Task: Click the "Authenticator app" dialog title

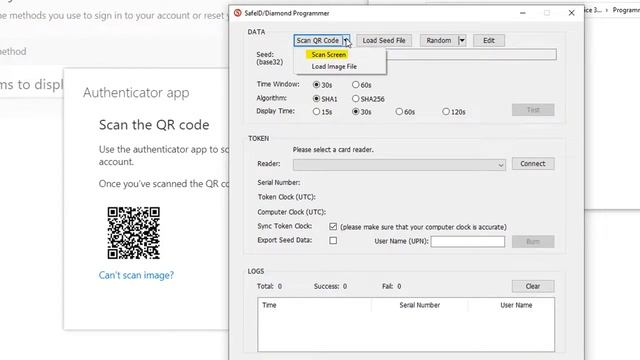Action: pos(136,93)
